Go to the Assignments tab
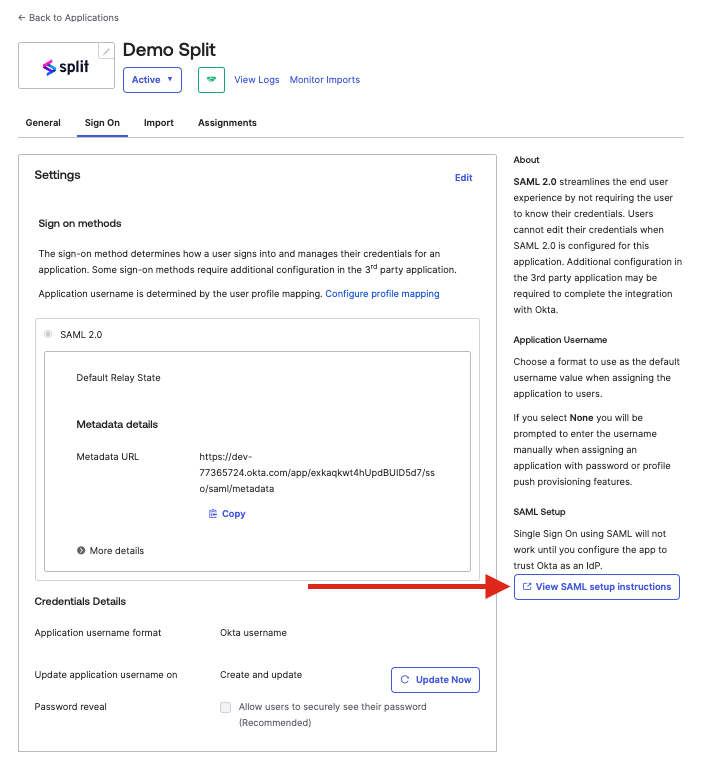 click(227, 123)
